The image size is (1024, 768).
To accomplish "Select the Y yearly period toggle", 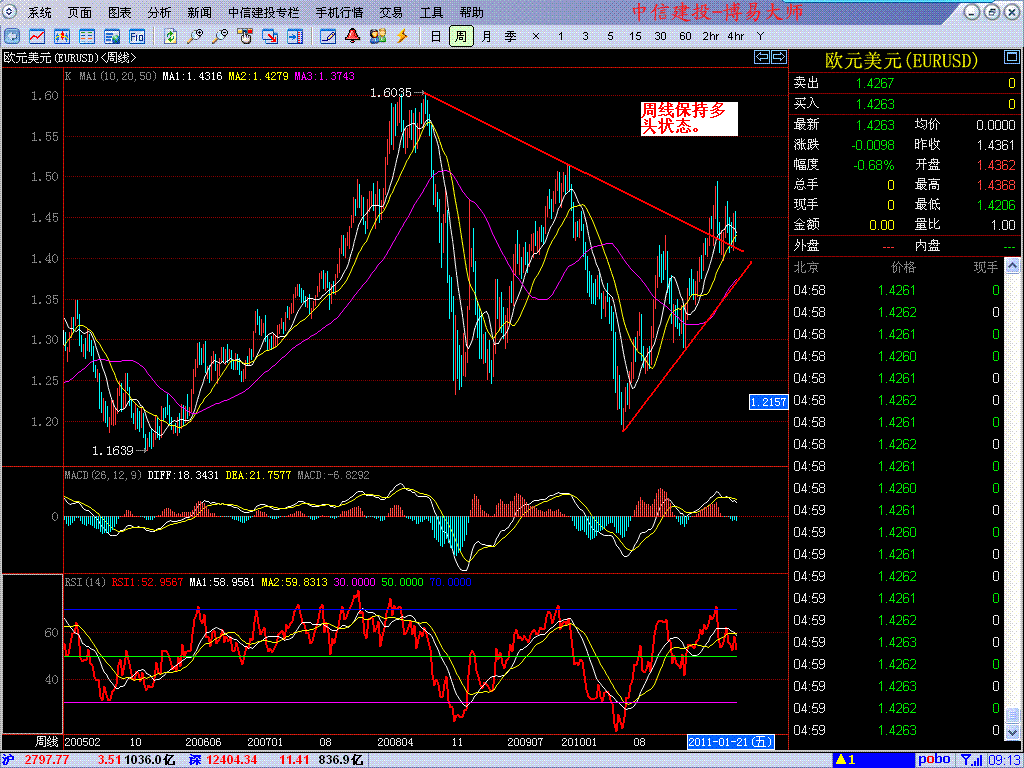I will pos(760,36).
